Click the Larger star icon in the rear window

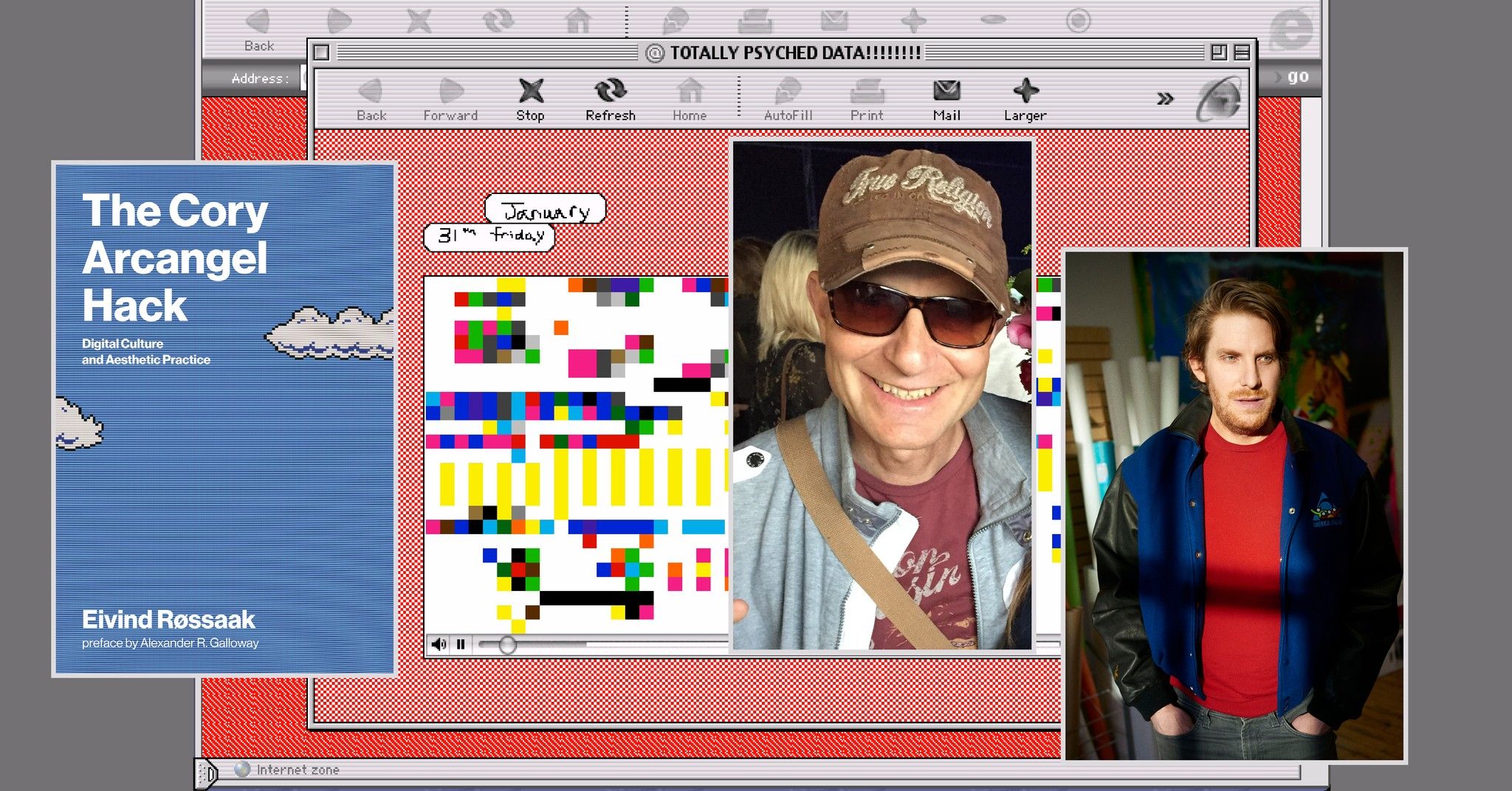(913, 21)
